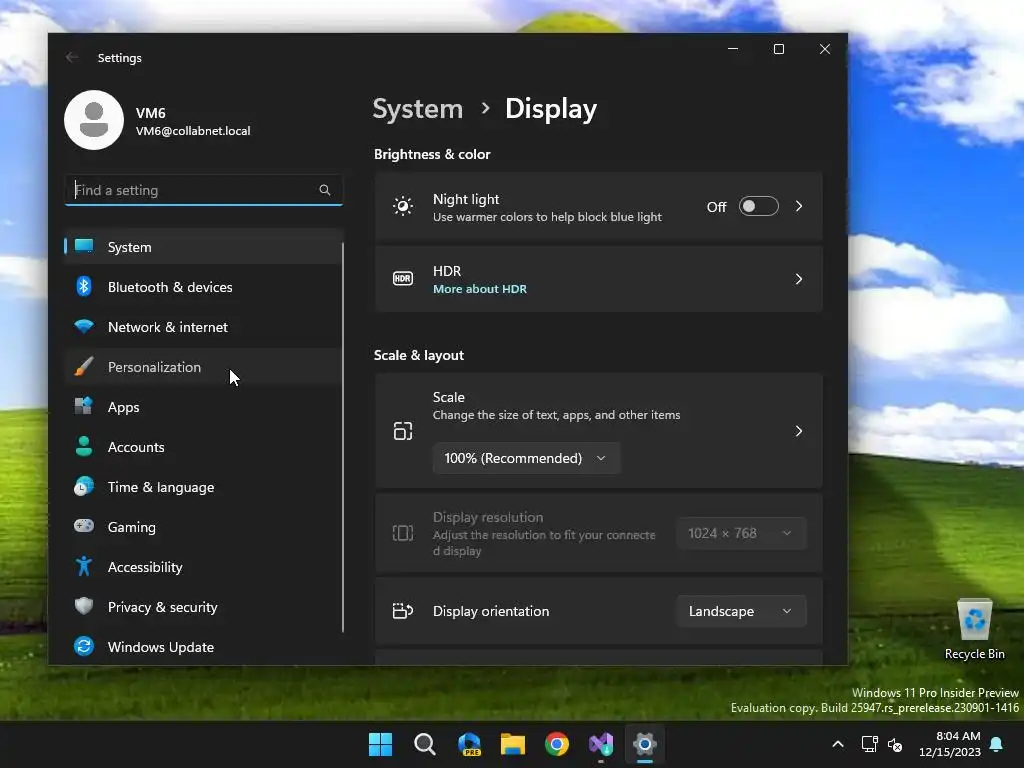Open the taskbar clock showing 8:04 AM
1024x768 pixels.
pos(950,744)
